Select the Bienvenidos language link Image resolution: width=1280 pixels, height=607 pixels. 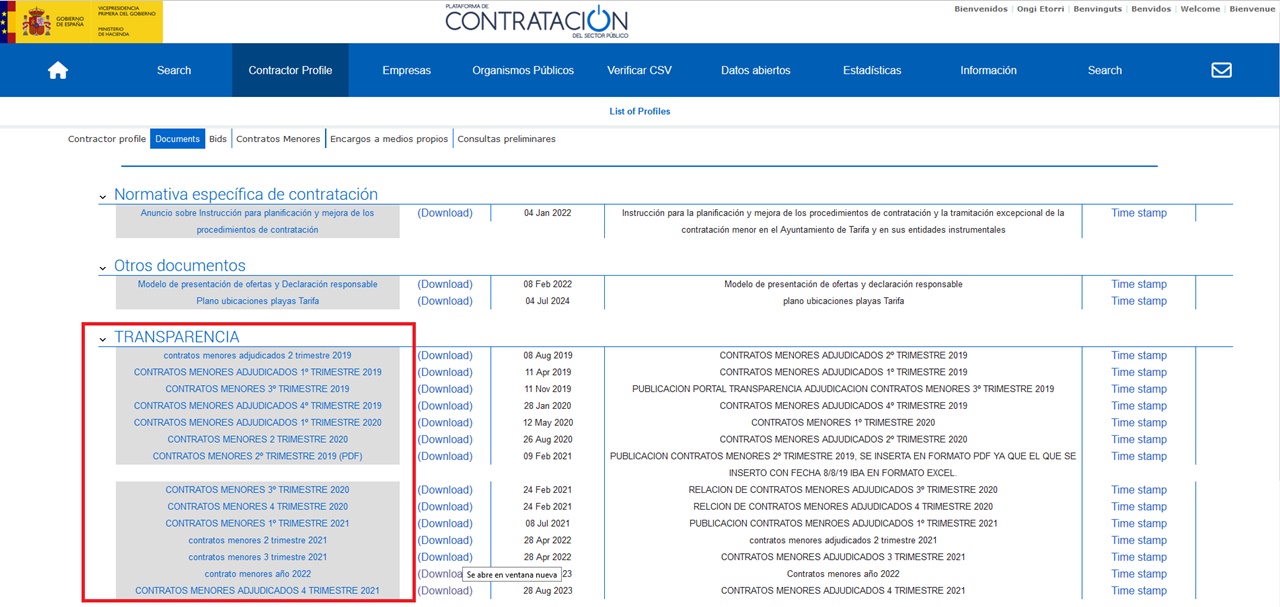[981, 9]
